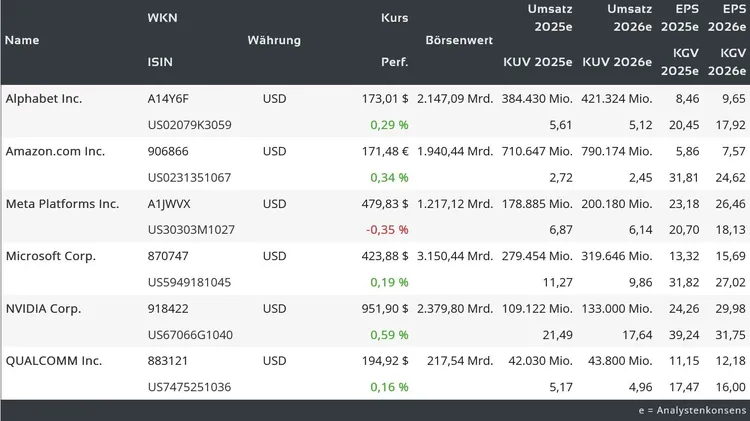Viewport: 750px width, 421px height.
Task: Select the QUALCOMM Inc. name cell
Action: pos(54,361)
